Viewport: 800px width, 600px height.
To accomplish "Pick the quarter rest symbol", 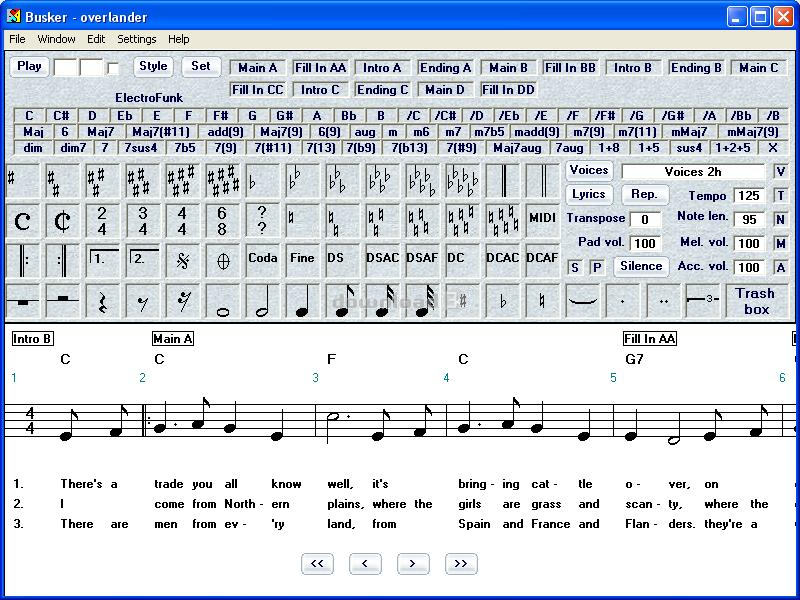I will tap(102, 300).
